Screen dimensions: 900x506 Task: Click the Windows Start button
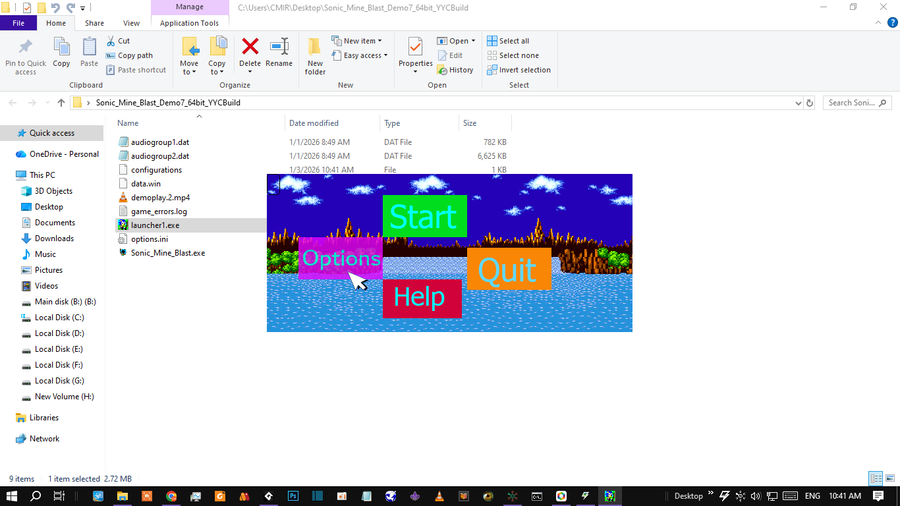11,496
